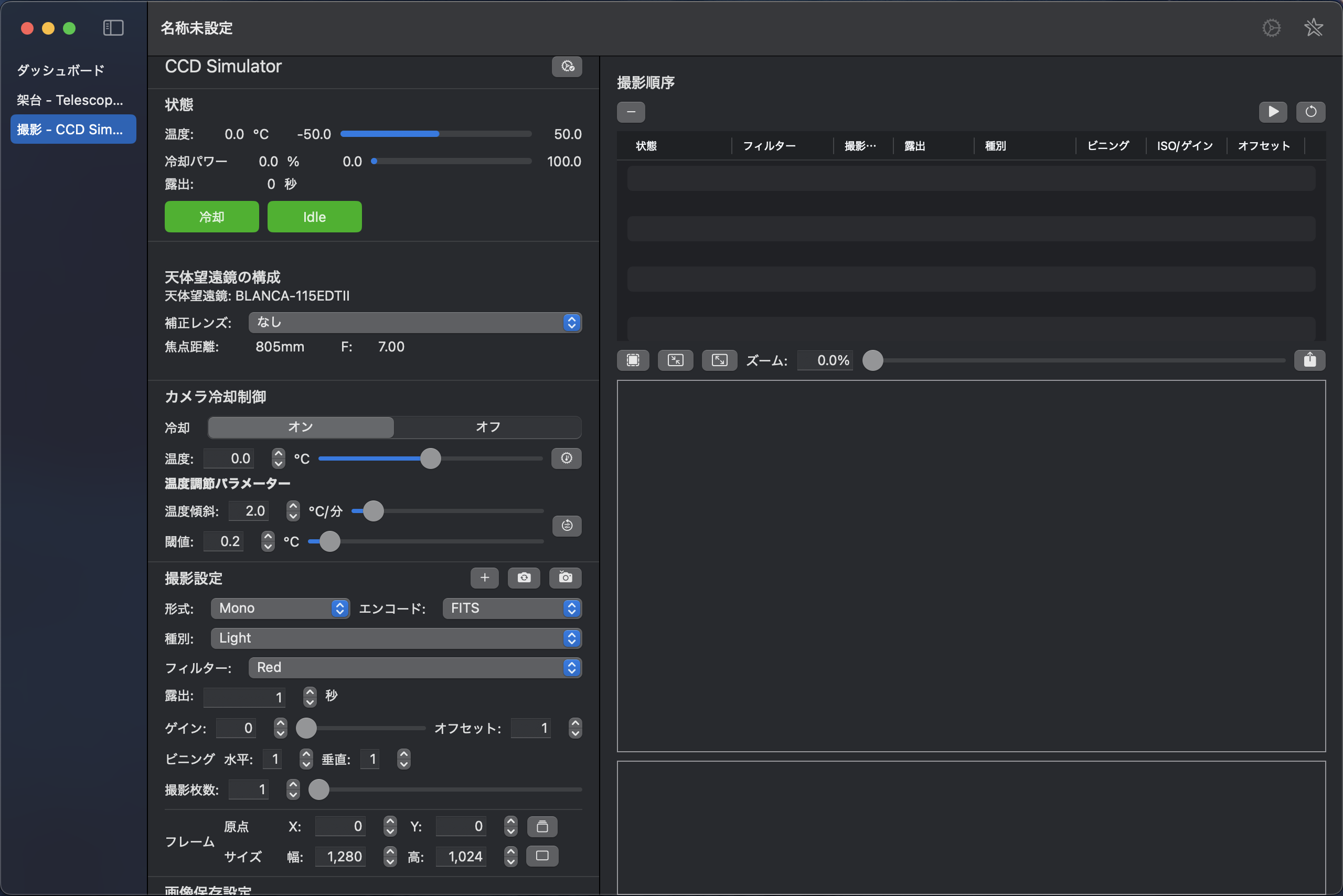Click the fit-to-window image icon
Image resolution: width=1343 pixels, height=896 pixels.
pyautogui.click(x=633, y=360)
